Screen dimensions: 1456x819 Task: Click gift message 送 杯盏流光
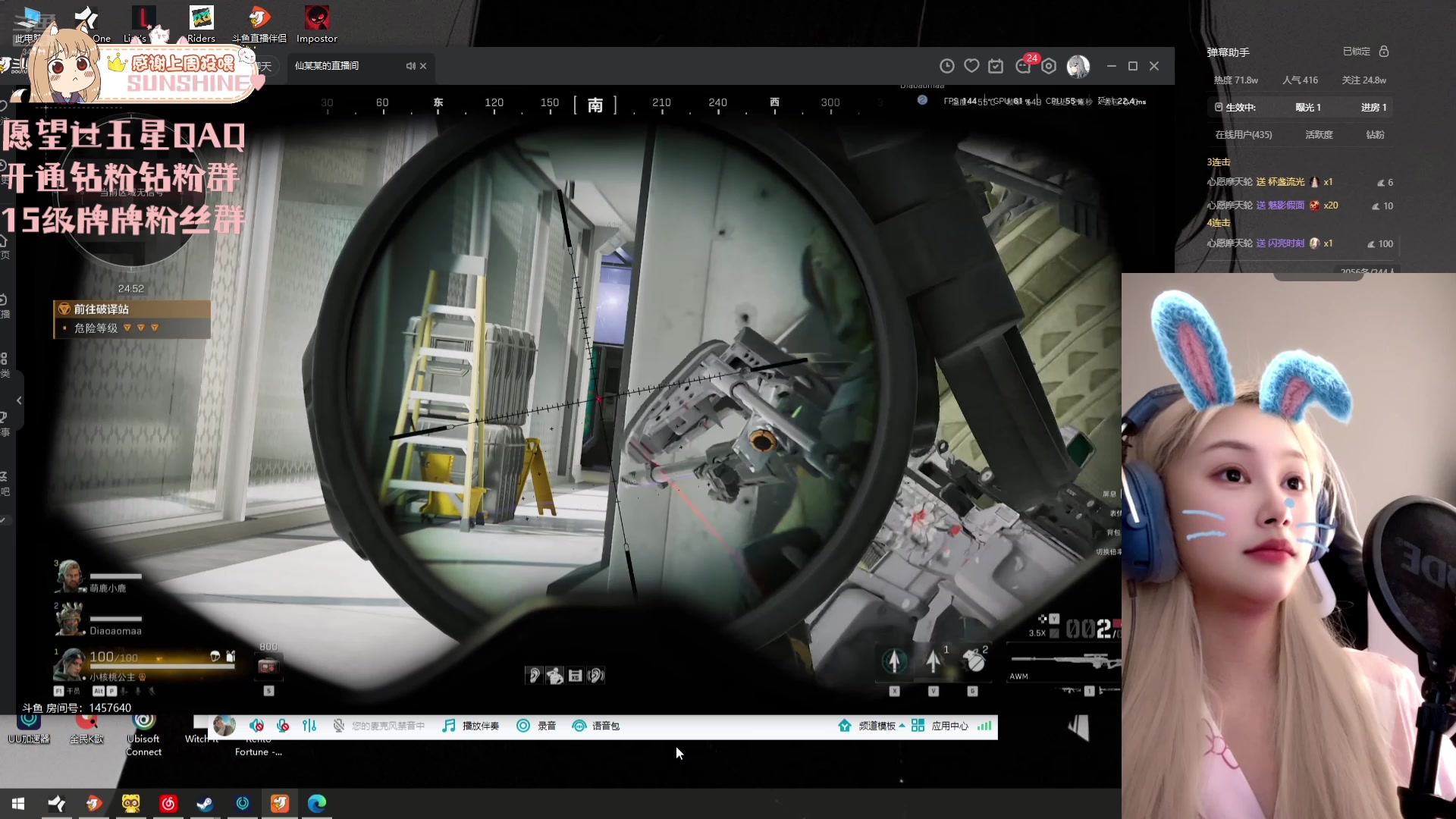click(1280, 182)
